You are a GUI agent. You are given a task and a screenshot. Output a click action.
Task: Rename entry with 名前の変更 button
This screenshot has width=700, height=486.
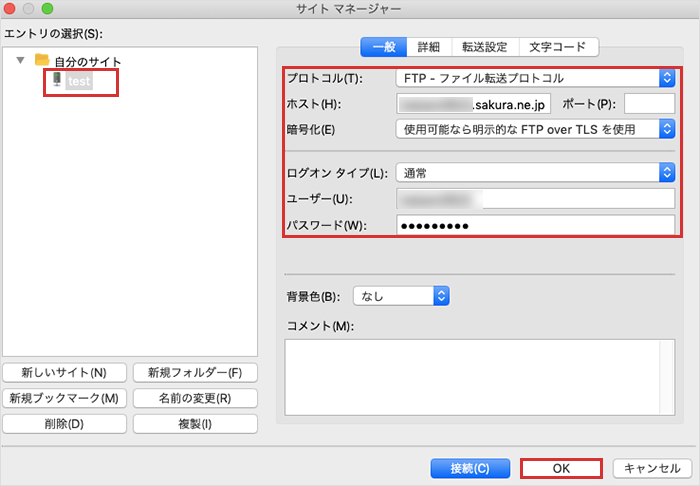pyautogui.click(x=194, y=398)
